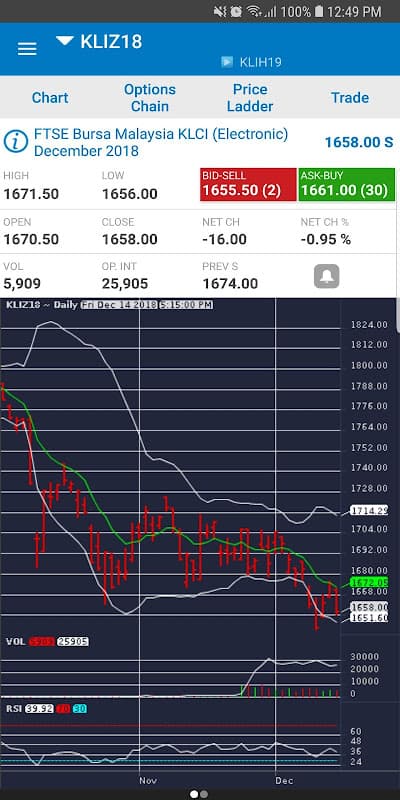Tap the NET CH value -16.00
Image resolution: width=400 pixels, height=800 pixels.
coord(224,239)
